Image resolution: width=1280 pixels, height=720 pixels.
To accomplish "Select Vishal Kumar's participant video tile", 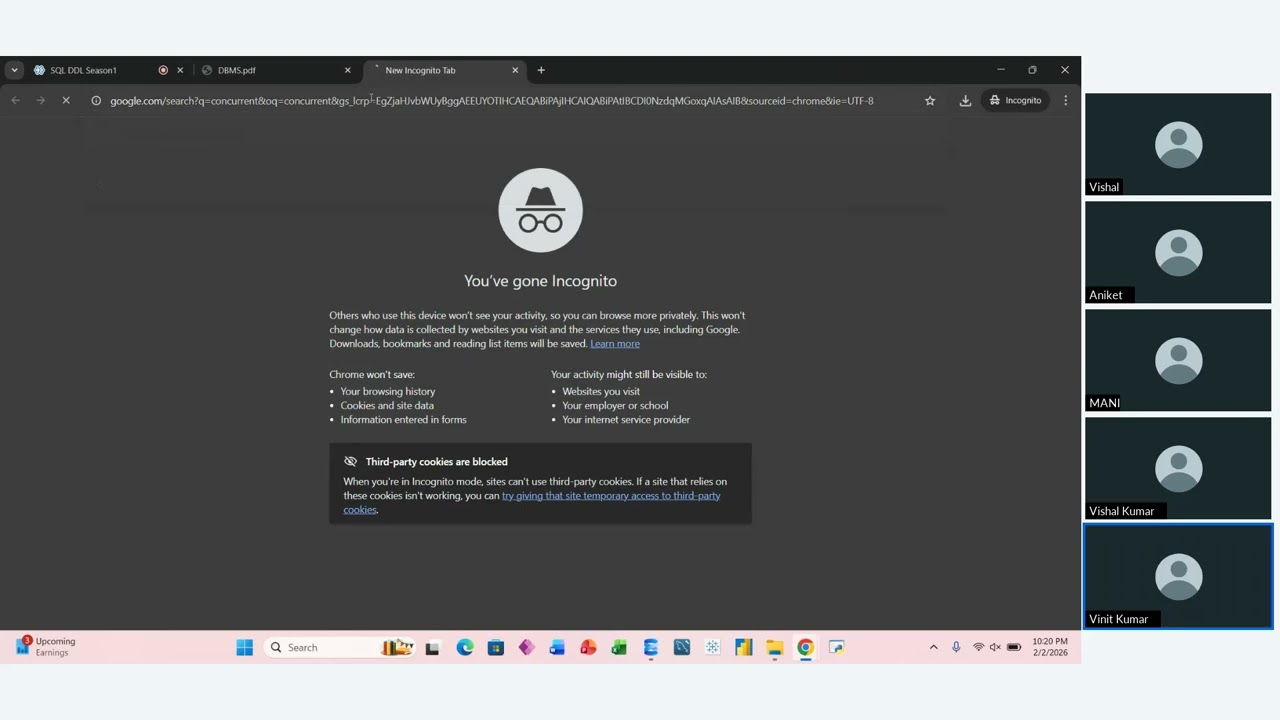I will (1178, 468).
